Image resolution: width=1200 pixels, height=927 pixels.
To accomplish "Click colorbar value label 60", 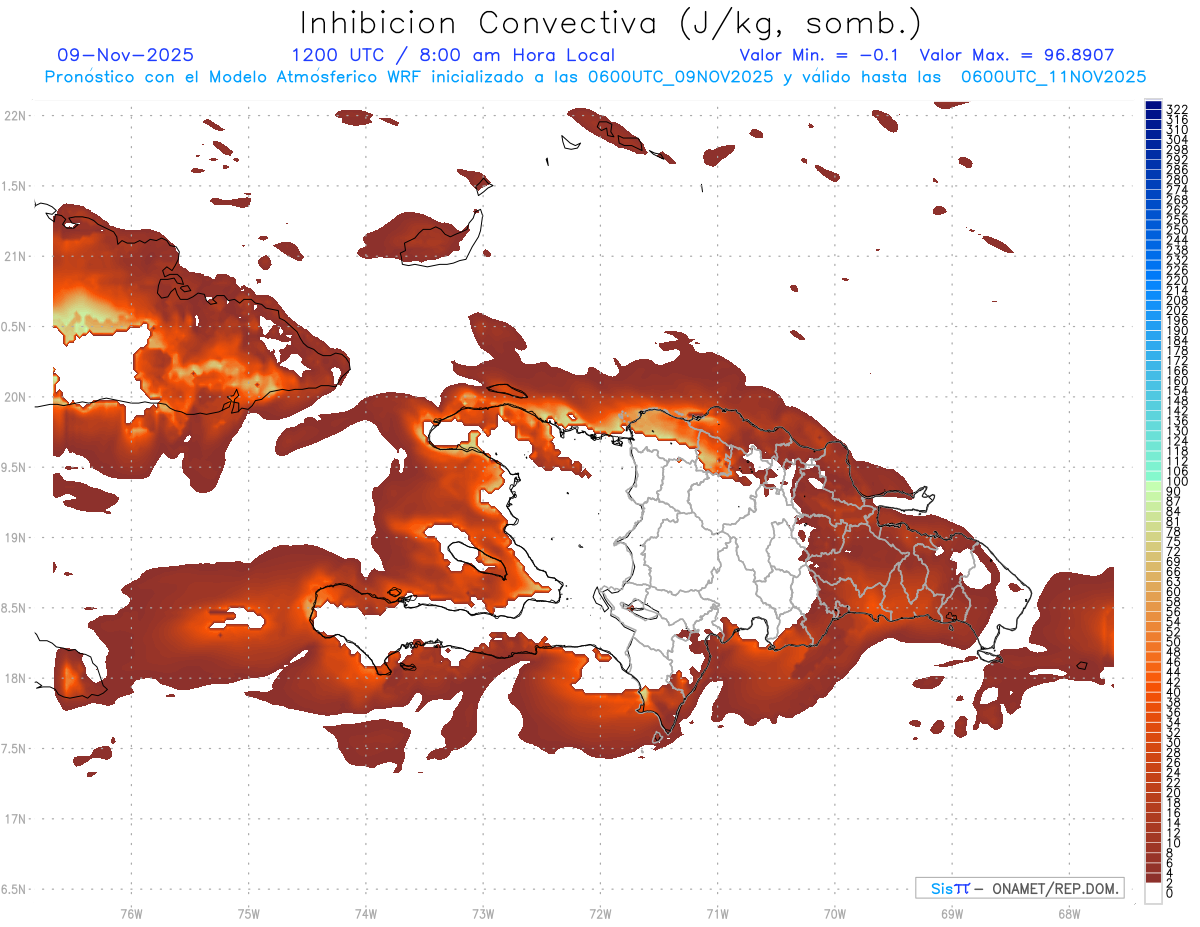I will click(x=1174, y=591).
